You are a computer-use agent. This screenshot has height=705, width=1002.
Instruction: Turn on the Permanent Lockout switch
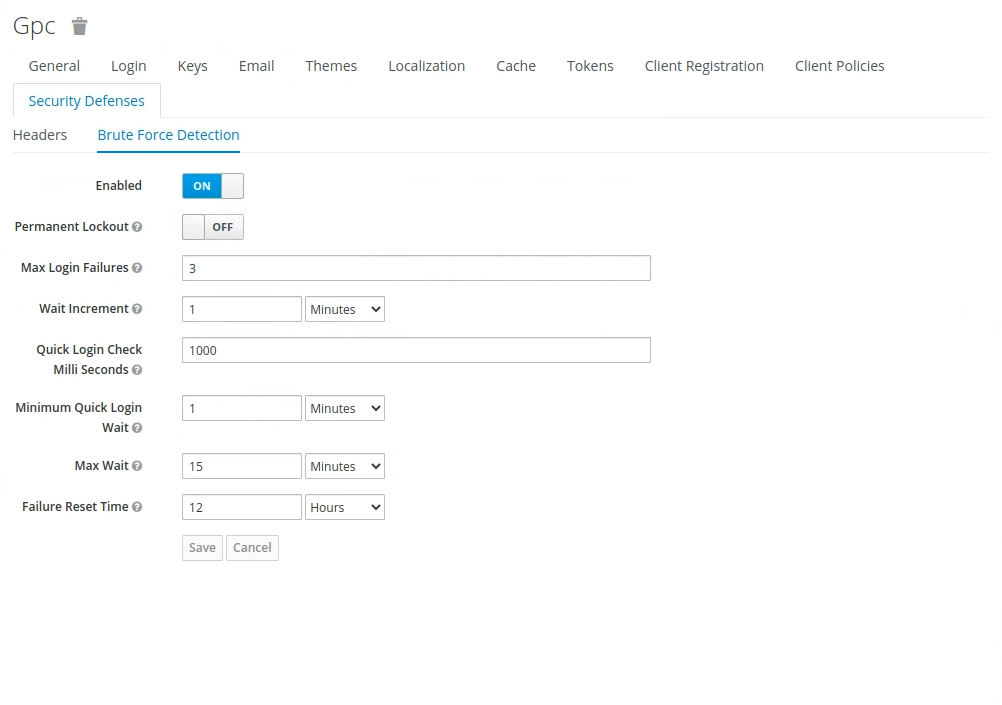[x=212, y=227]
